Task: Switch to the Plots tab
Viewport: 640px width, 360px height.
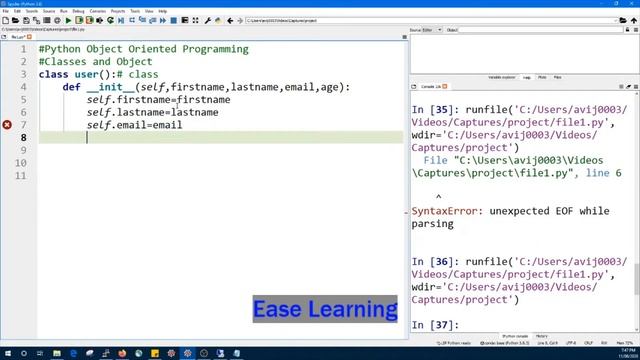Action: click(x=542, y=77)
